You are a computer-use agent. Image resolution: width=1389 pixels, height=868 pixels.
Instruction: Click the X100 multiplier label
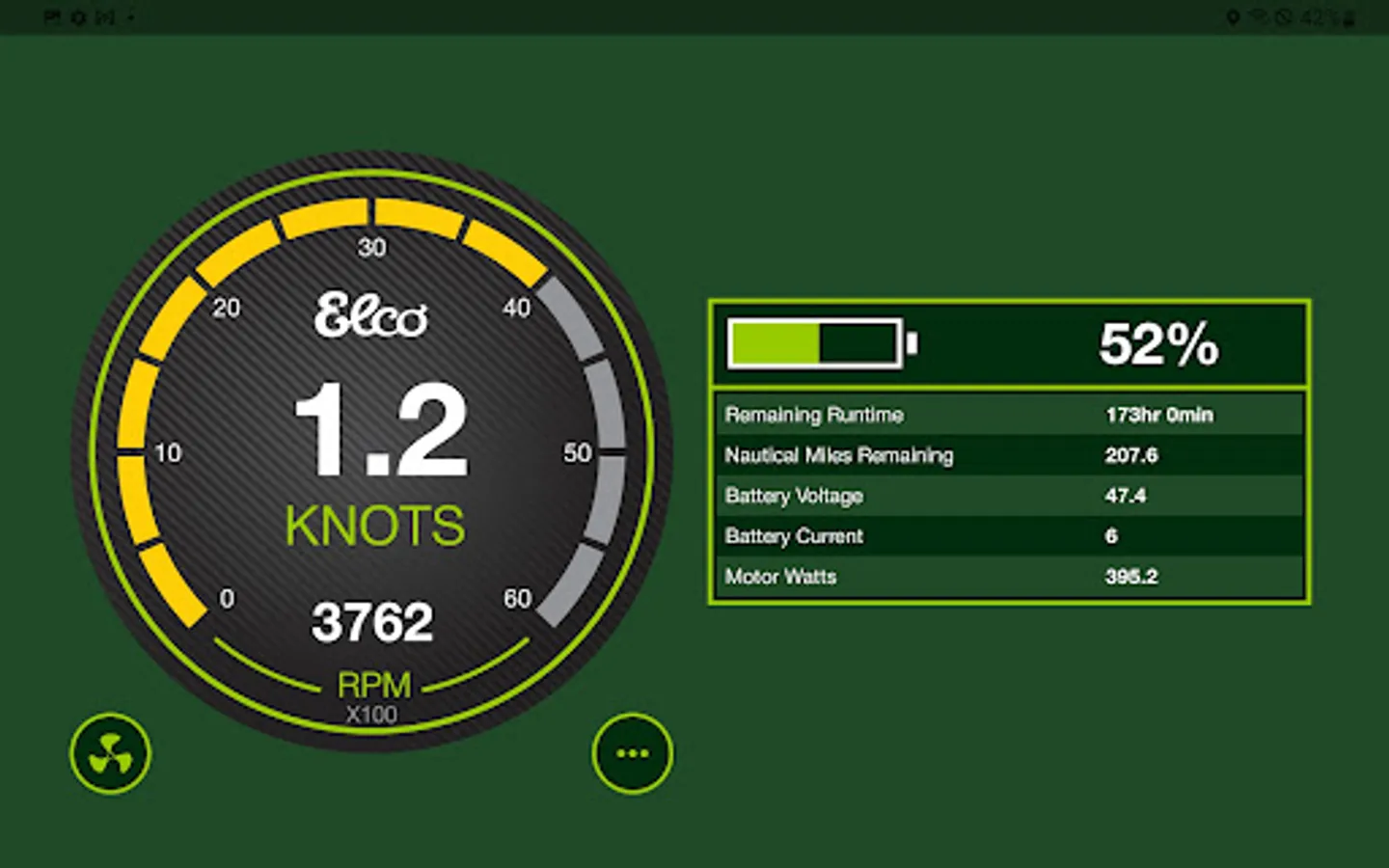pyautogui.click(x=371, y=715)
